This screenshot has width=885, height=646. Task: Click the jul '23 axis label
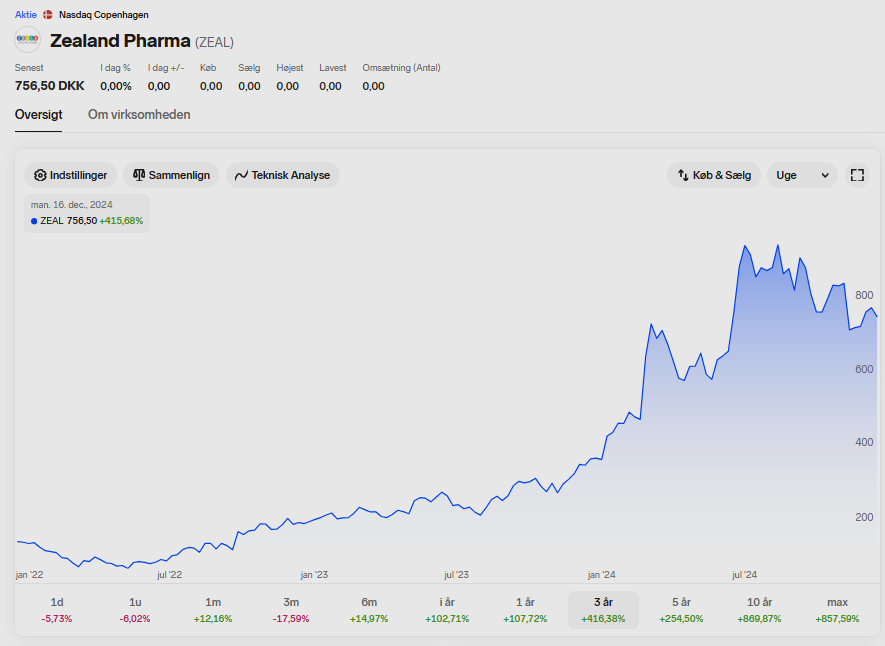457,575
